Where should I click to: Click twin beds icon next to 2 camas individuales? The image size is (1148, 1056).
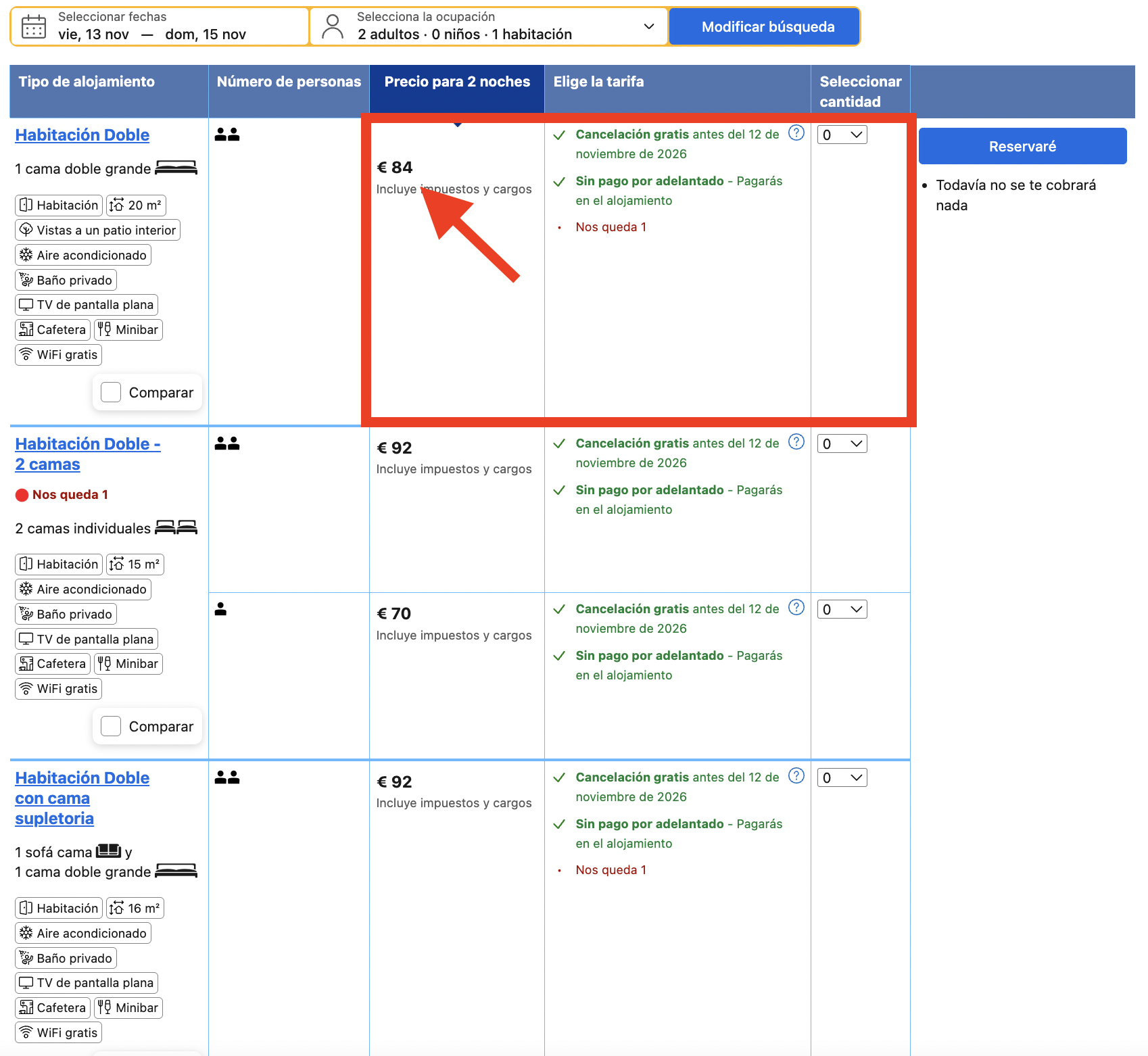(176, 527)
